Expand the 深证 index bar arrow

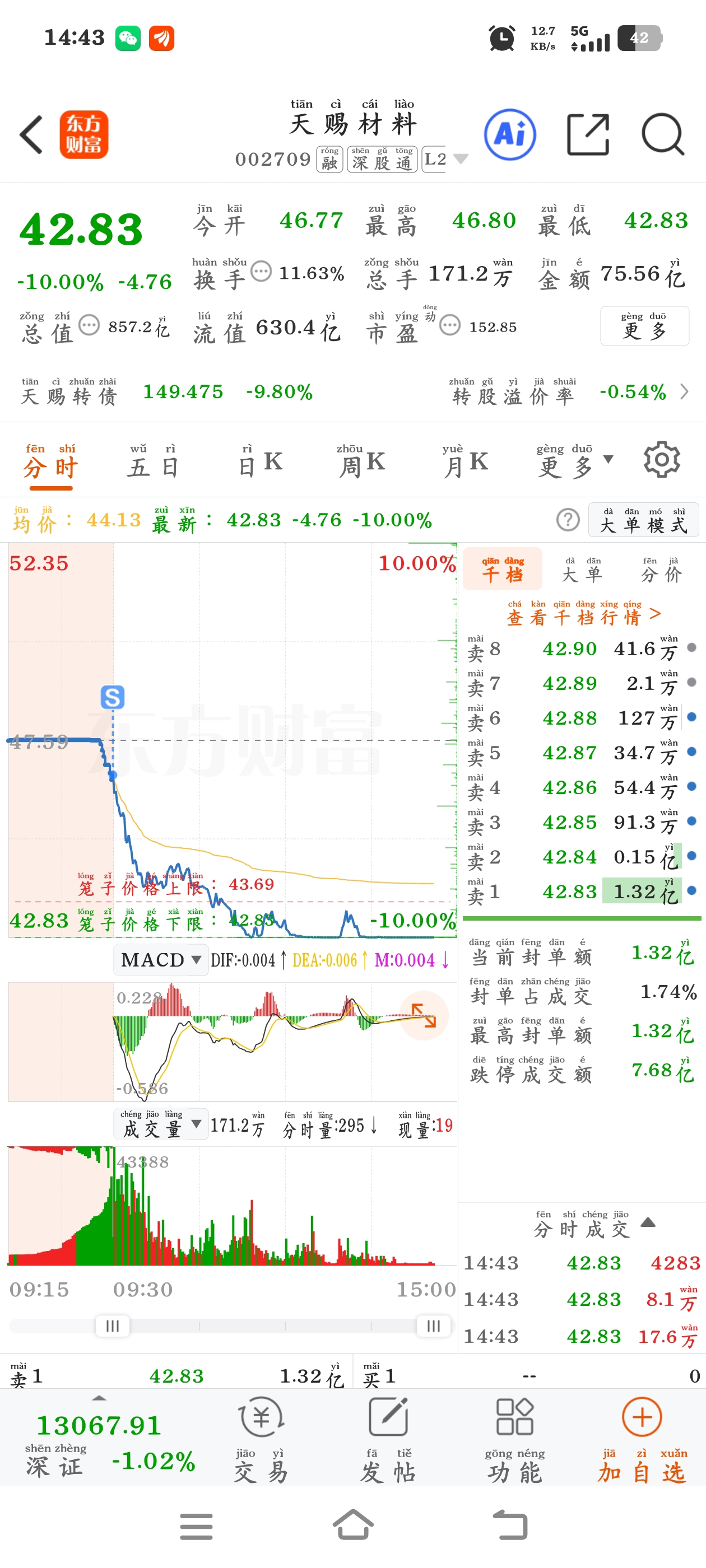click(x=99, y=1398)
